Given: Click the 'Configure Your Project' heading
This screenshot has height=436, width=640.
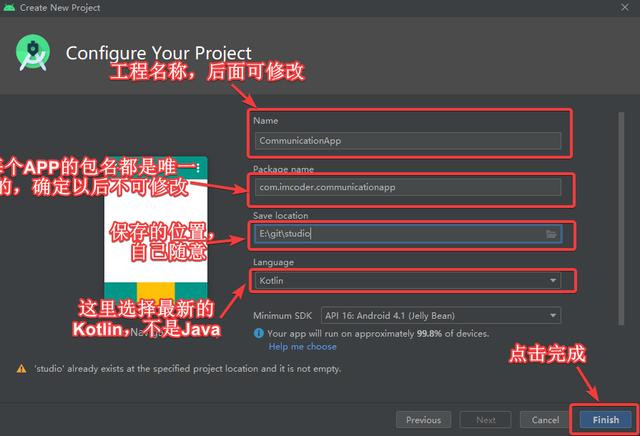Looking at the screenshot, I should (x=159, y=53).
